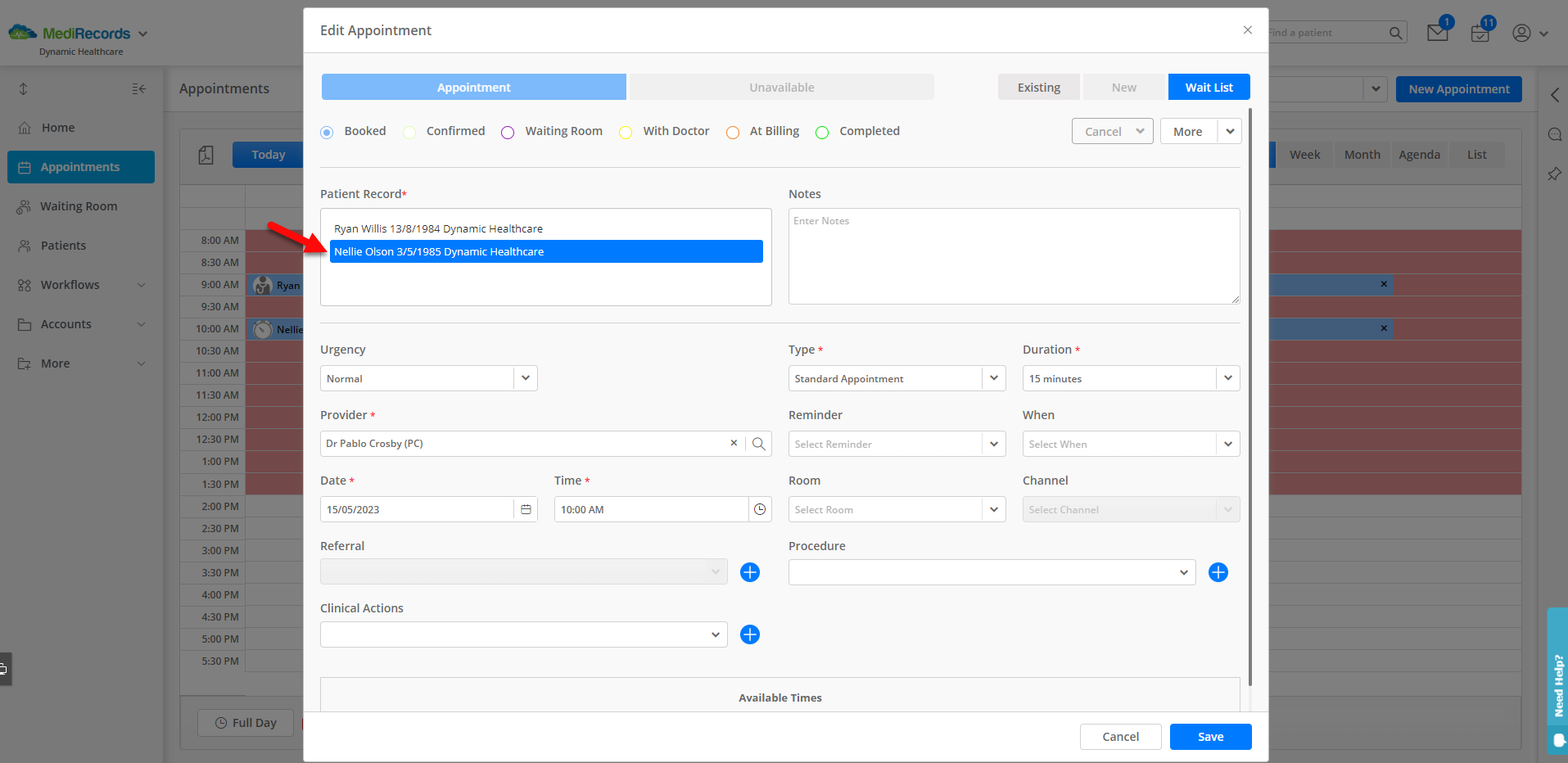This screenshot has height=763, width=1568.
Task: Open the Cancel reason dropdown near More
Action: pos(1112,131)
